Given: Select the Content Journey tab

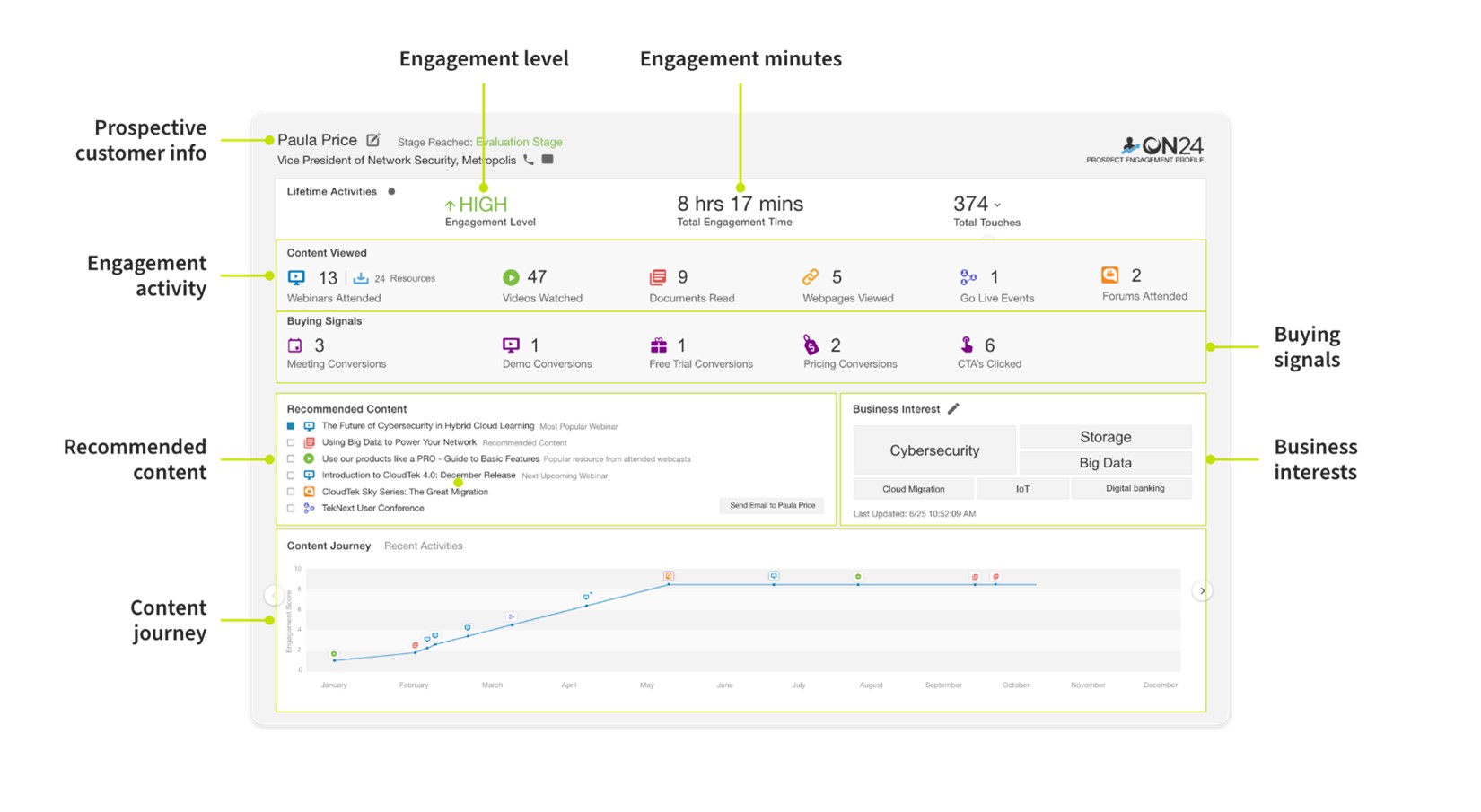Looking at the screenshot, I should coord(329,546).
